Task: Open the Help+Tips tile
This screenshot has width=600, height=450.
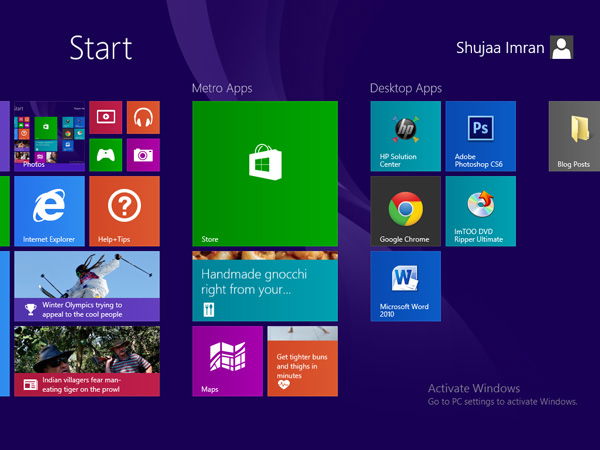Action: [124, 211]
